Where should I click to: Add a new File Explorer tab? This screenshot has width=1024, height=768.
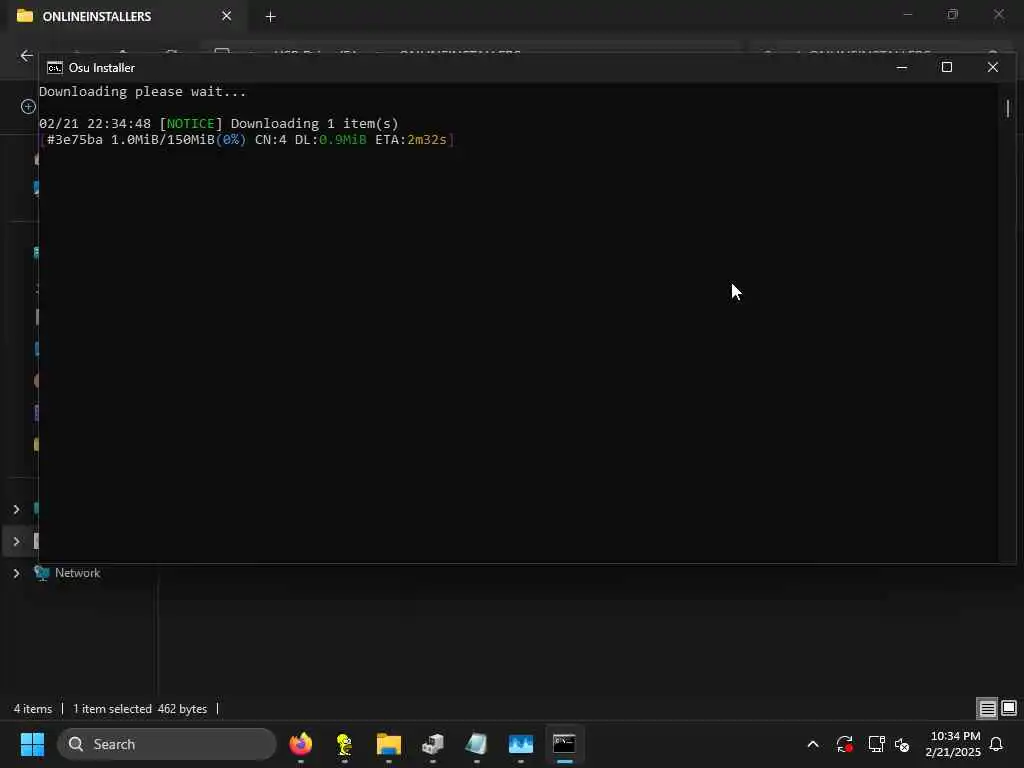270,16
